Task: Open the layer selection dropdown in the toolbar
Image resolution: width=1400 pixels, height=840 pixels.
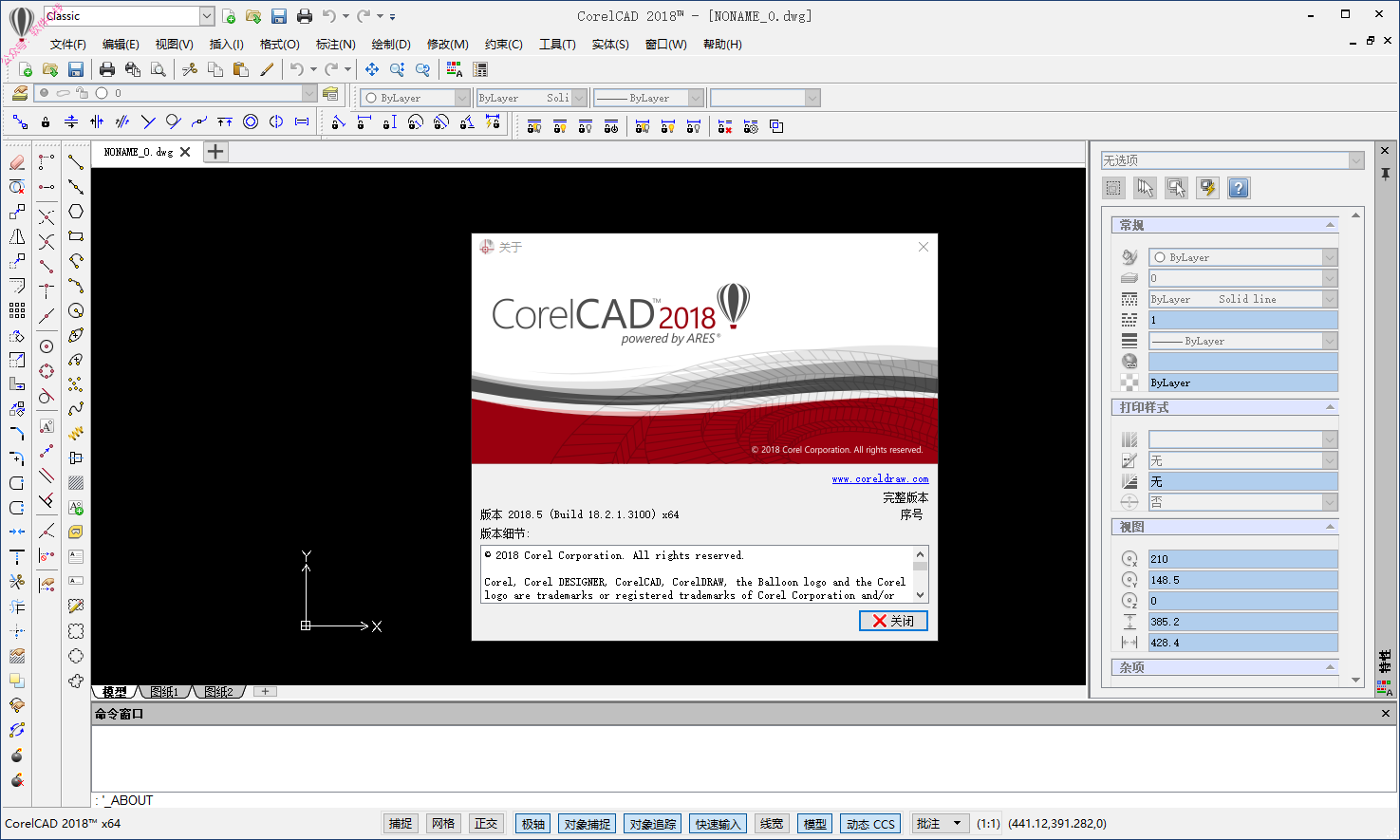Action: tap(309, 93)
